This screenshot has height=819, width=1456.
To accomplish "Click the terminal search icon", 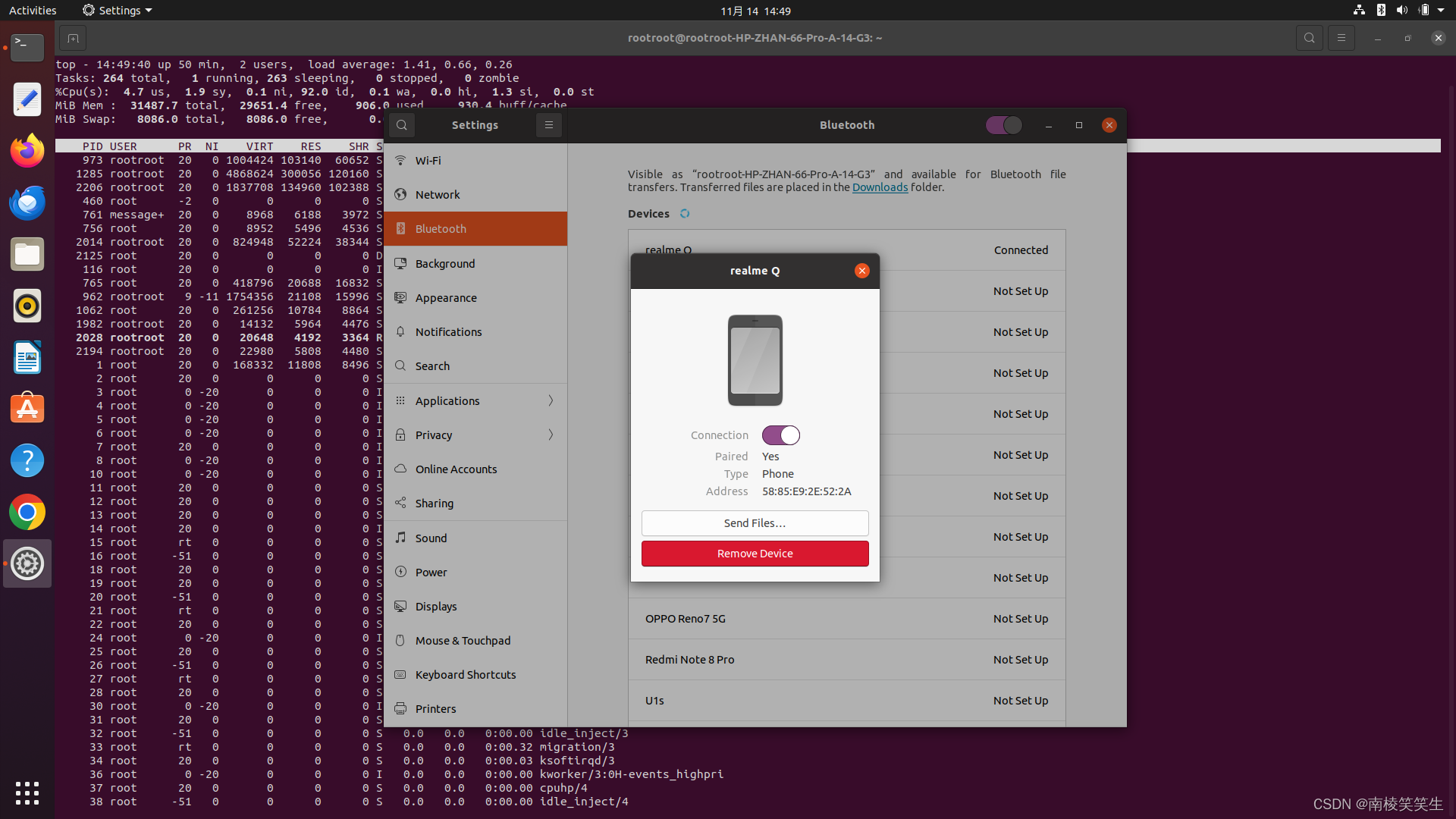I will [1309, 38].
